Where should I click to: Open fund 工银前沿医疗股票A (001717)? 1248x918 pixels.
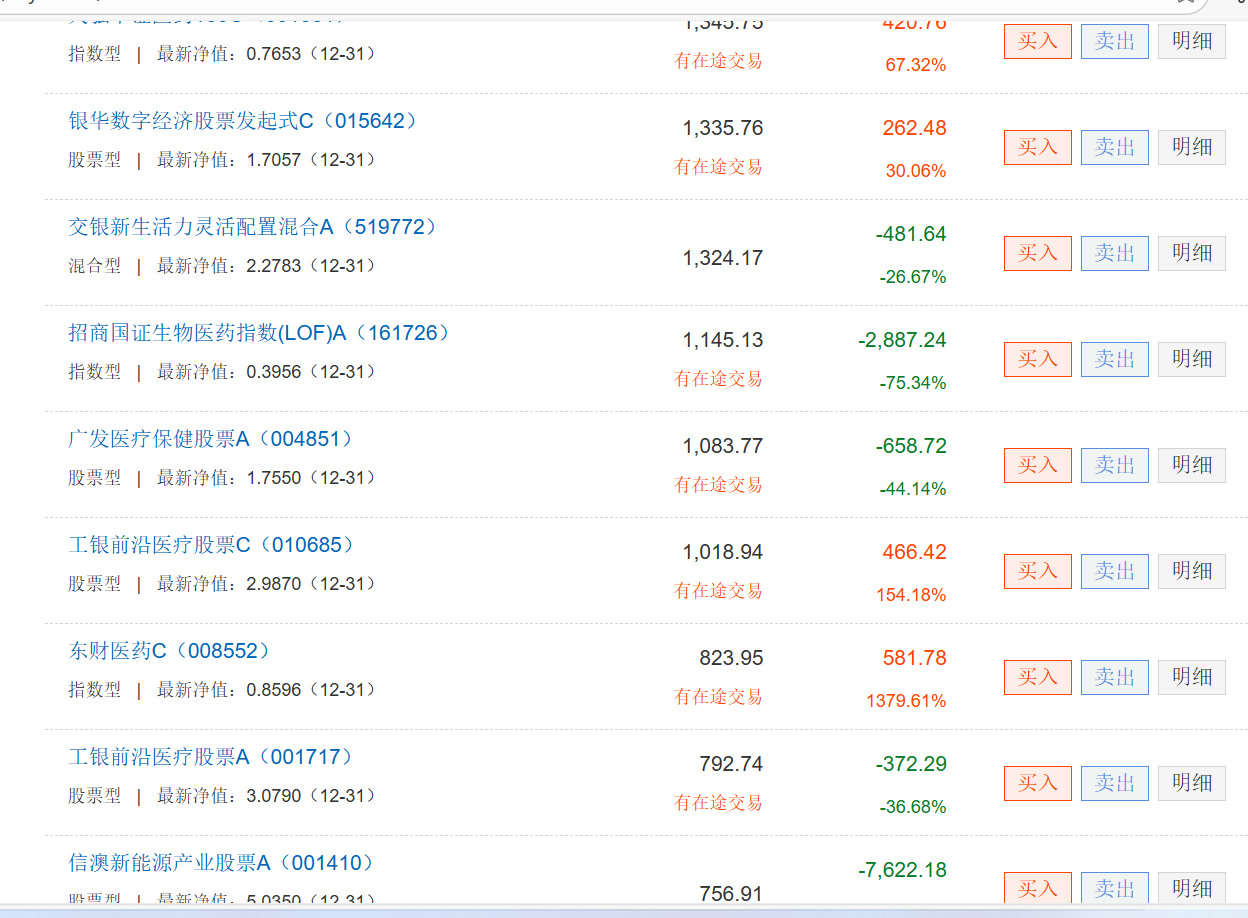click(x=212, y=757)
